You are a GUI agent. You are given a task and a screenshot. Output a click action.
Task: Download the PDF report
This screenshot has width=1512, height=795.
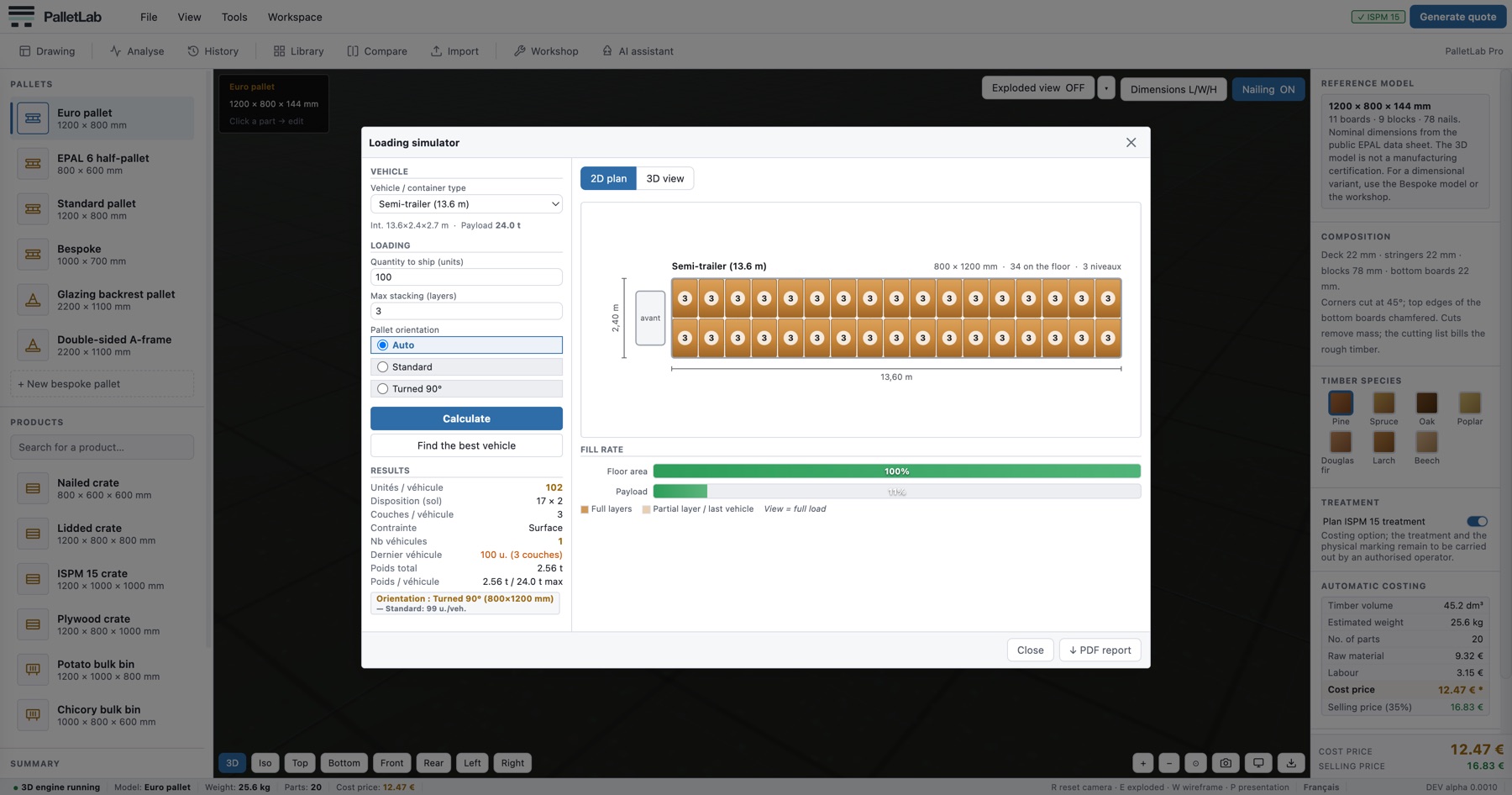coord(1100,650)
